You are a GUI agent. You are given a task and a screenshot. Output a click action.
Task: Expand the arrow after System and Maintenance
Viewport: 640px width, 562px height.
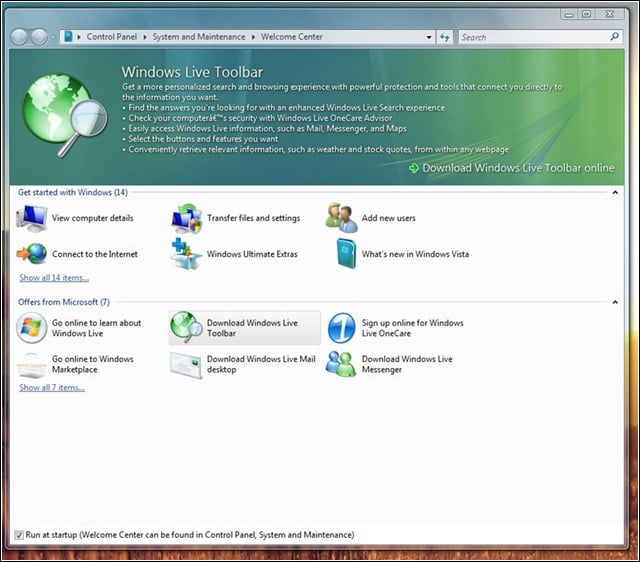[x=253, y=37]
